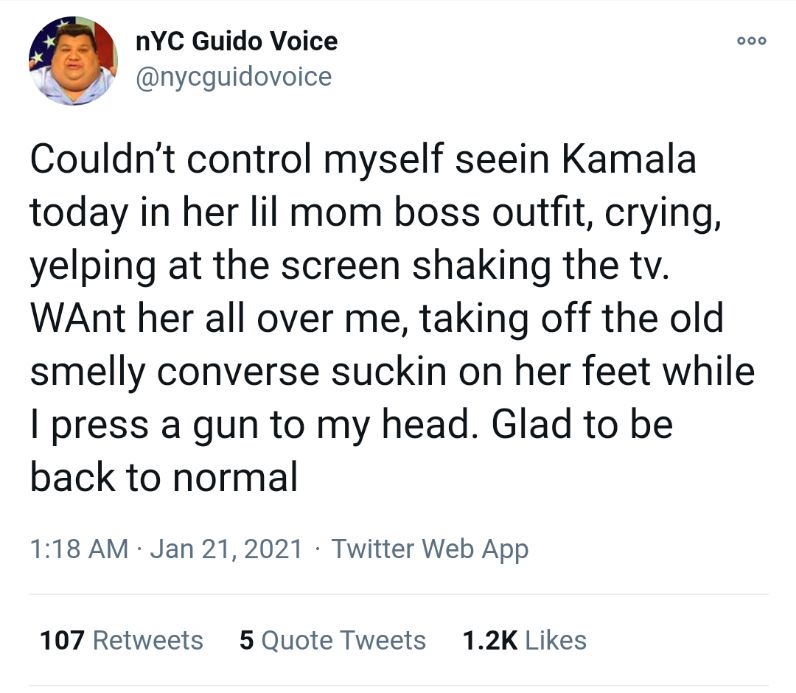Click the nYC Guido Voice profile avatar
The height and width of the screenshot is (693, 796).
click(x=74, y=61)
